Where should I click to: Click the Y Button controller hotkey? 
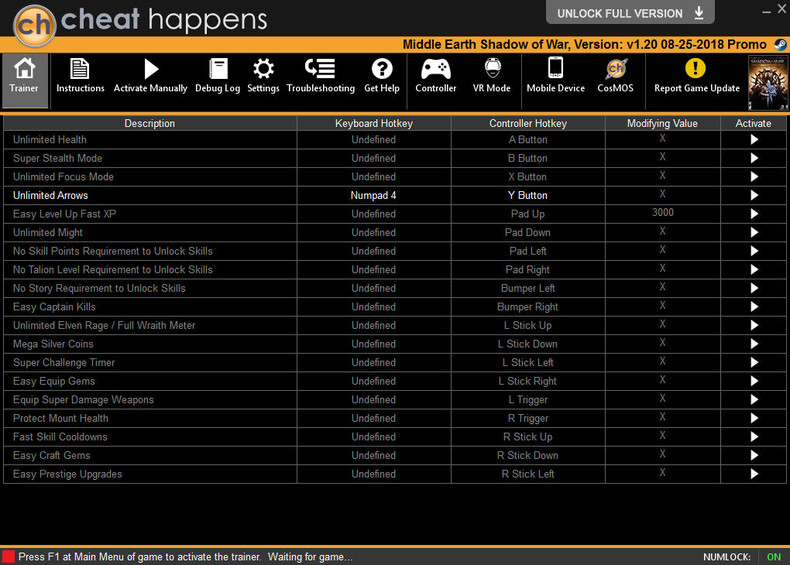pos(528,196)
